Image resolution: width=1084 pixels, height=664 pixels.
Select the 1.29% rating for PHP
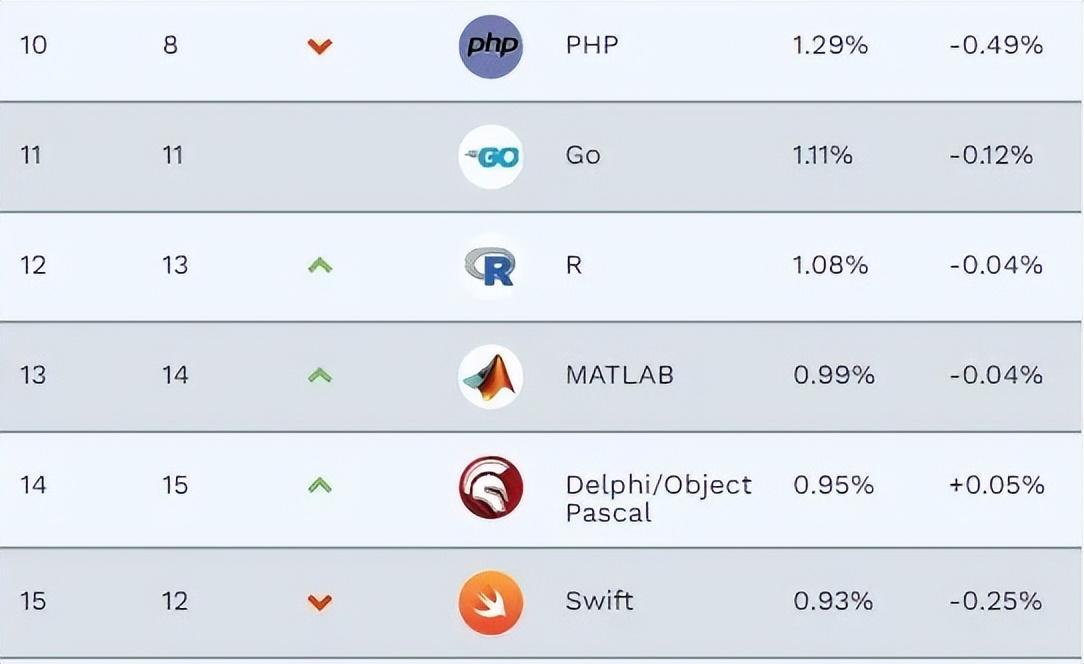pos(830,45)
